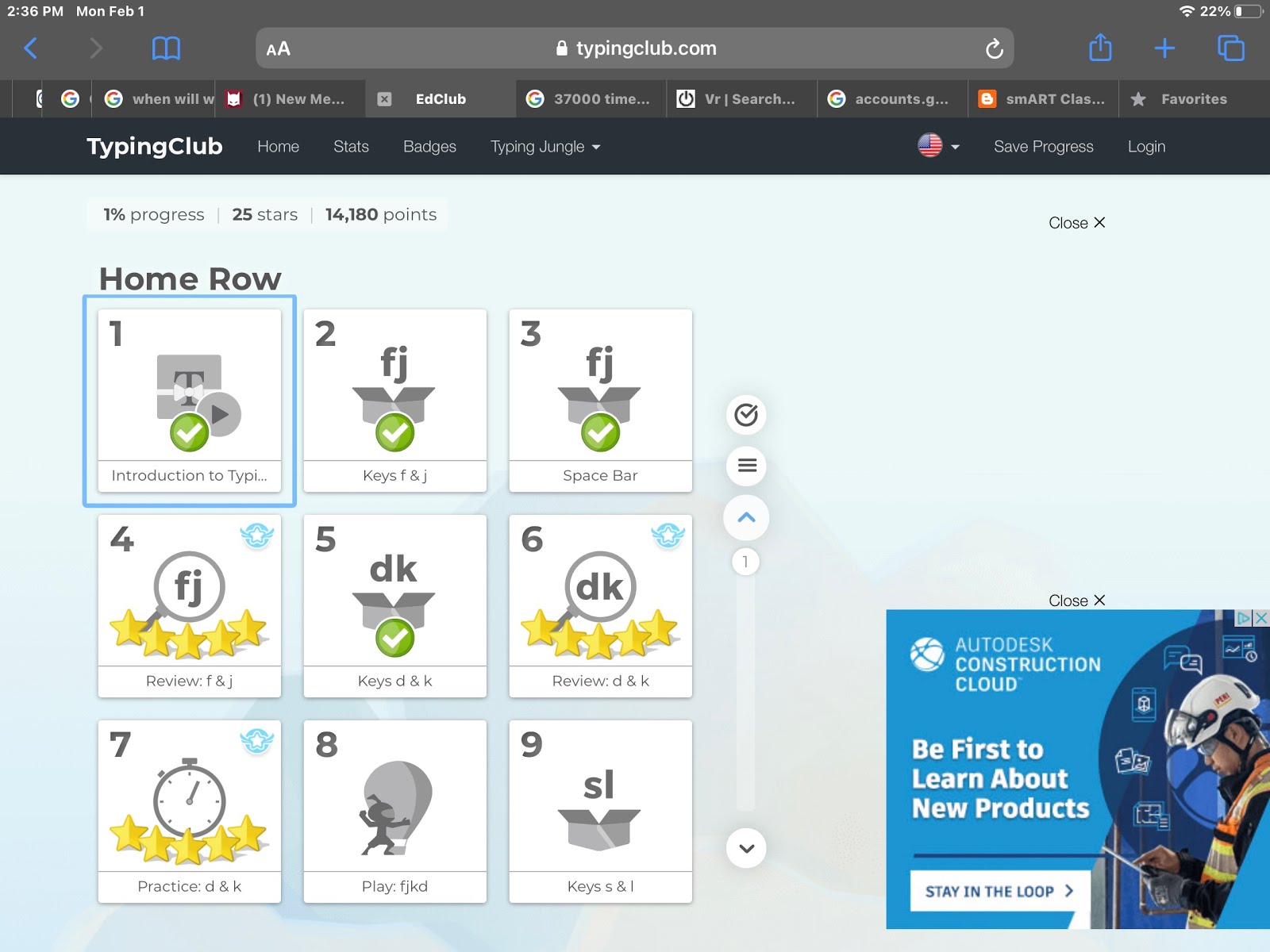The height and width of the screenshot is (952, 1270).
Task: Toggle the badge icon on lesson 6
Action: [x=669, y=536]
